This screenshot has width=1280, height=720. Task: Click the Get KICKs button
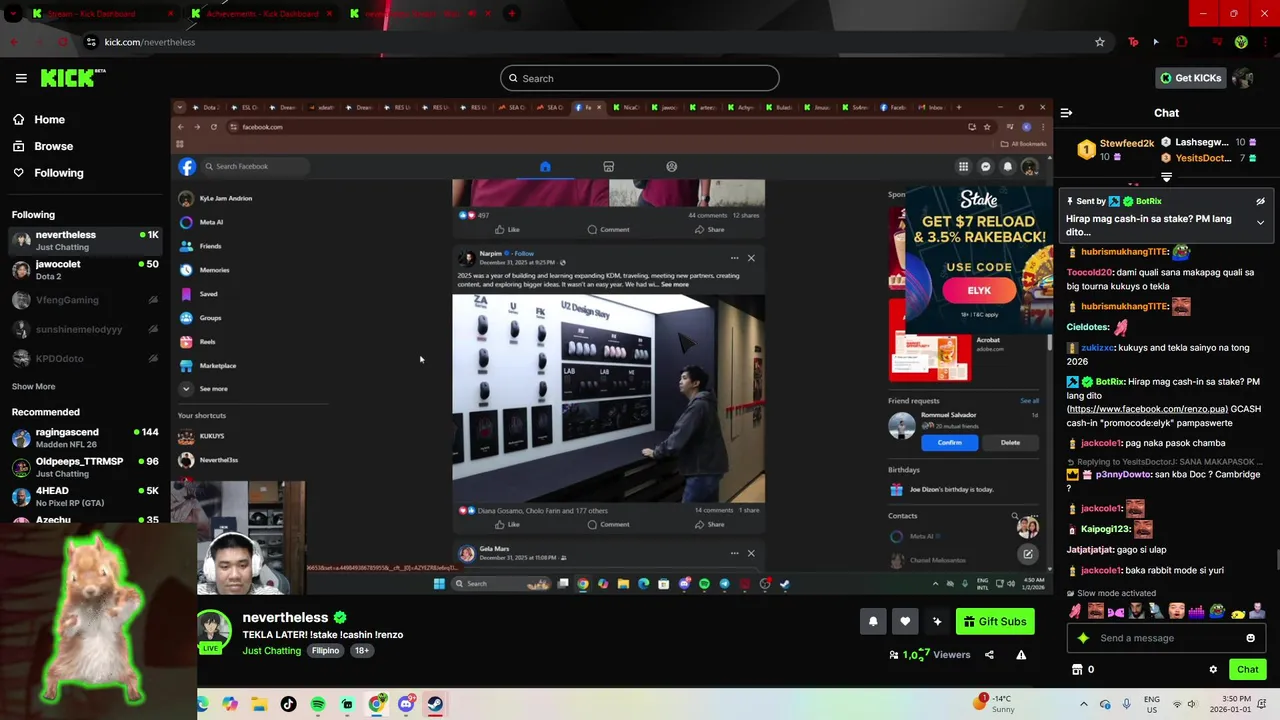click(1190, 78)
